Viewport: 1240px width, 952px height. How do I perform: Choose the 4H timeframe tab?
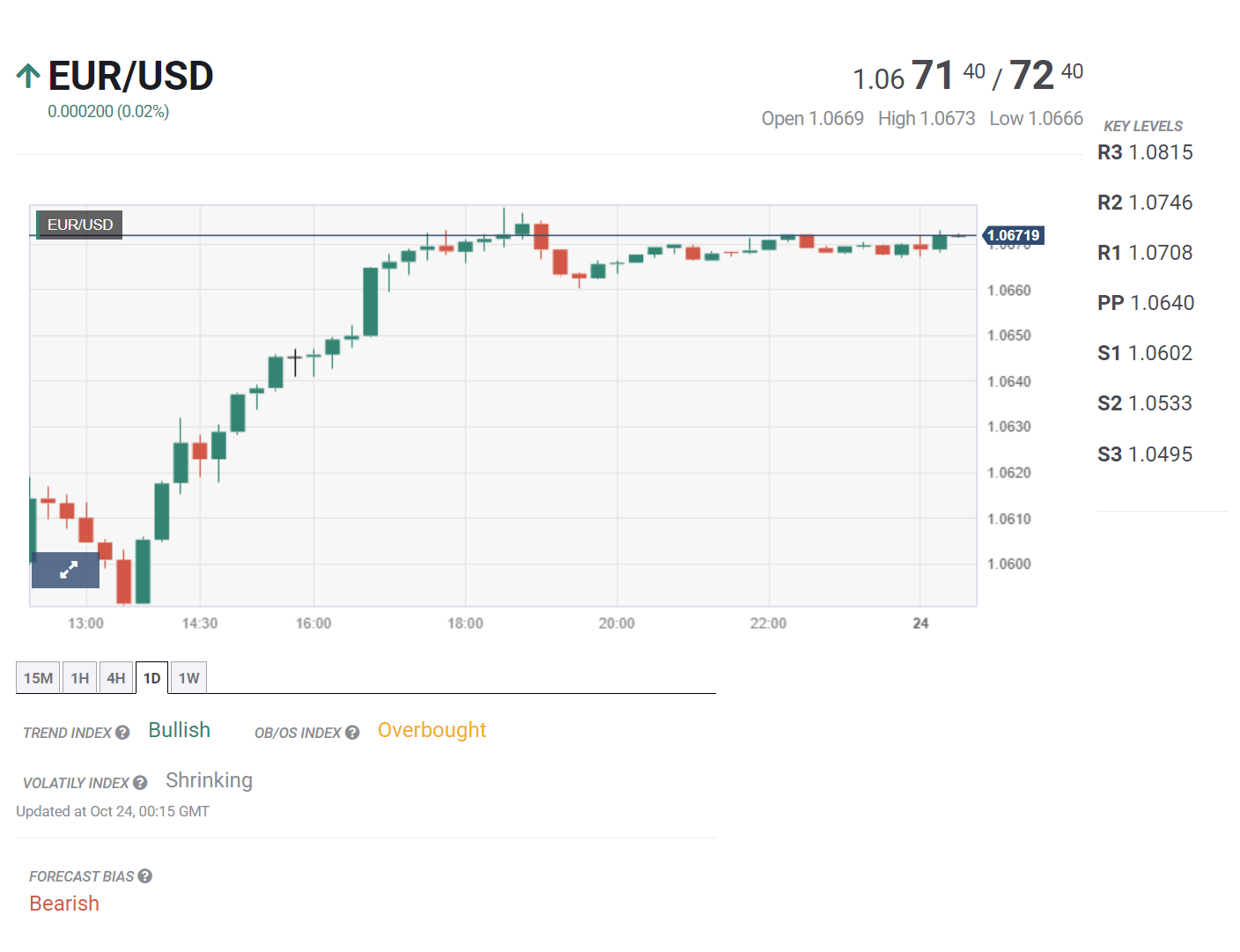[116, 678]
